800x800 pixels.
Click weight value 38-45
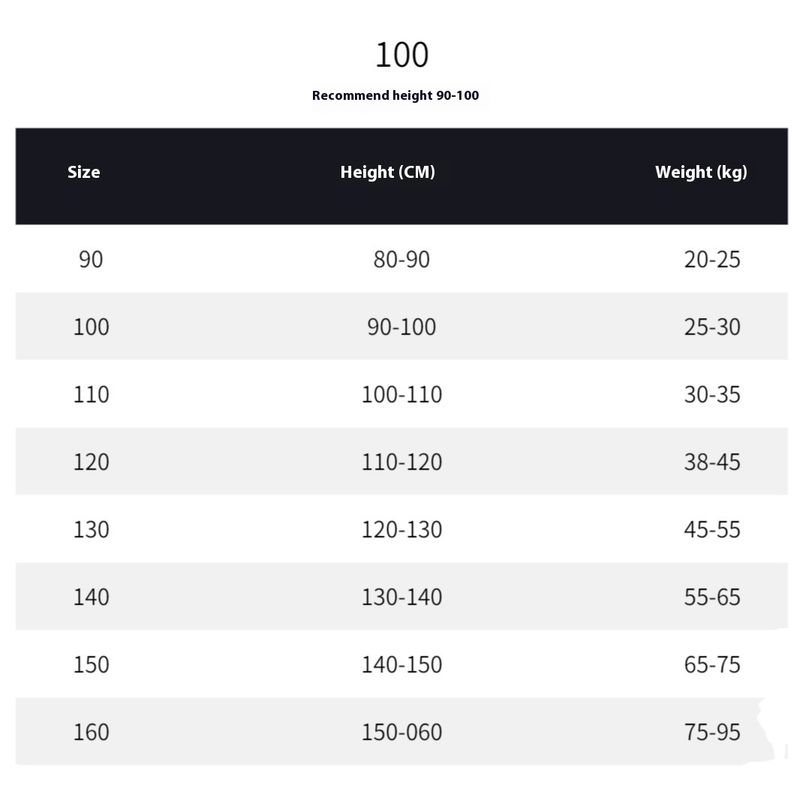click(x=712, y=462)
